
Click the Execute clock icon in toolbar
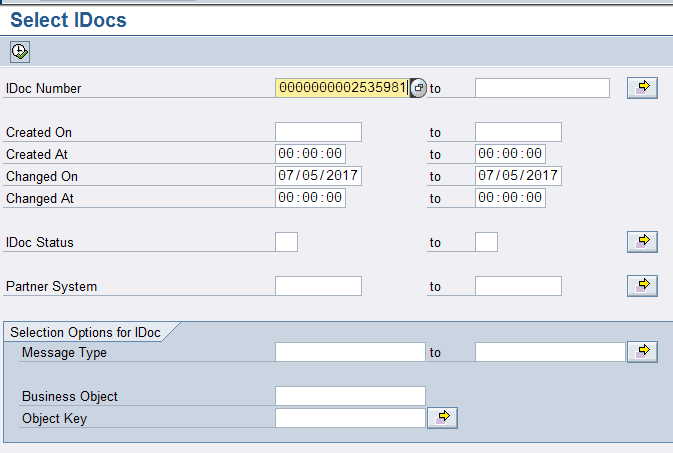(20, 51)
